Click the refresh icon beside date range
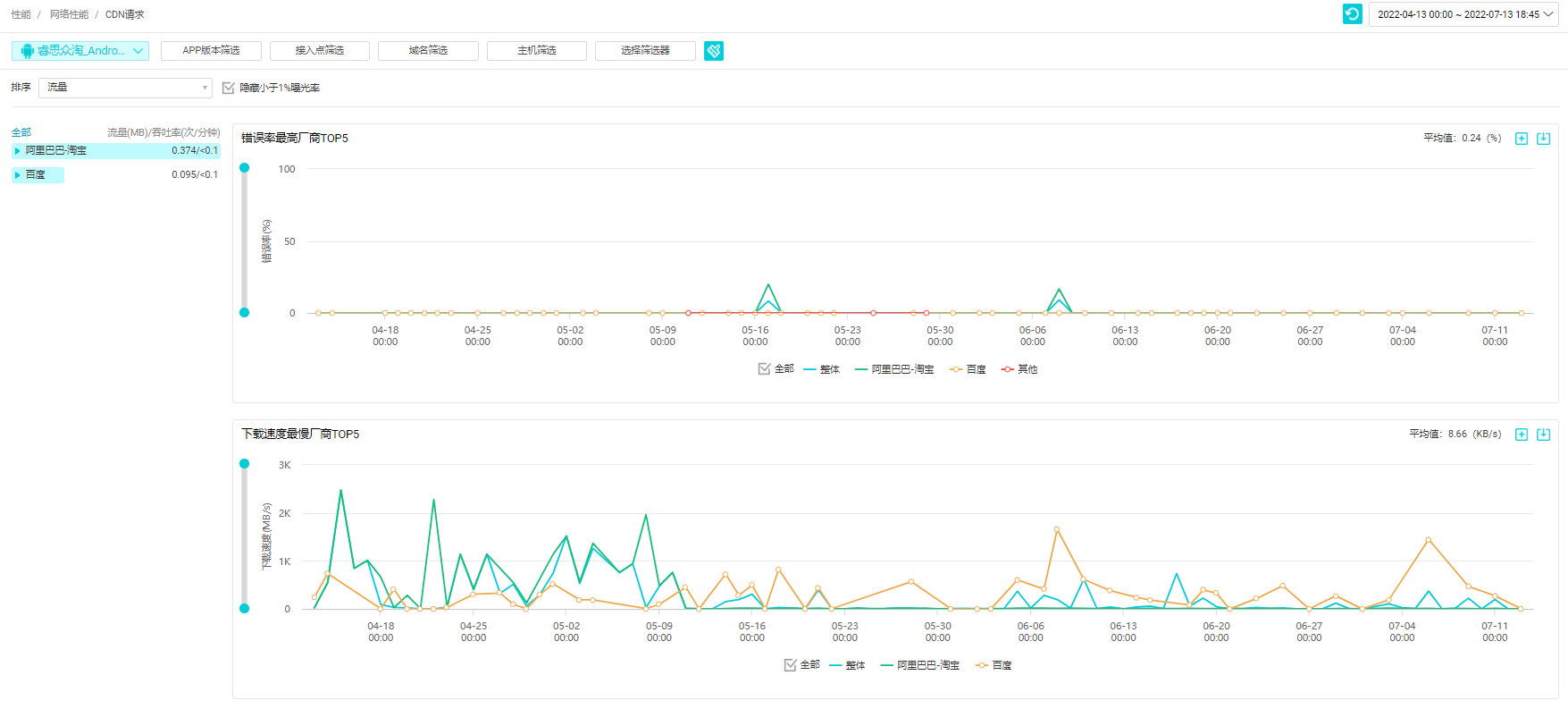The width and height of the screenshot is (1568, 709). click(x=1352, y=14)
